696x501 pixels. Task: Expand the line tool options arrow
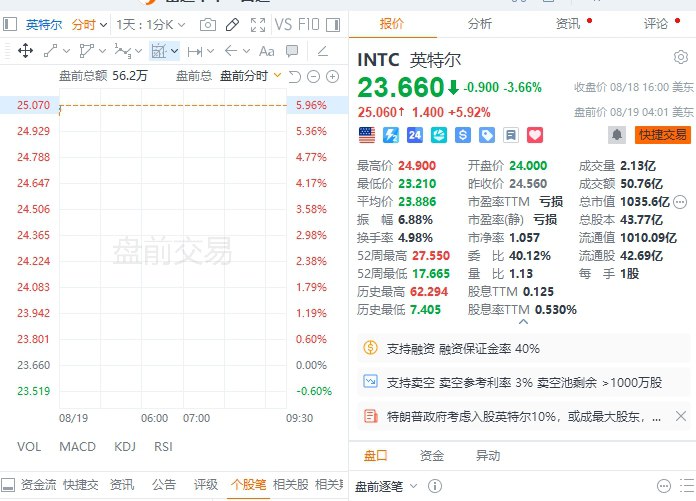(x=67, y=51)
